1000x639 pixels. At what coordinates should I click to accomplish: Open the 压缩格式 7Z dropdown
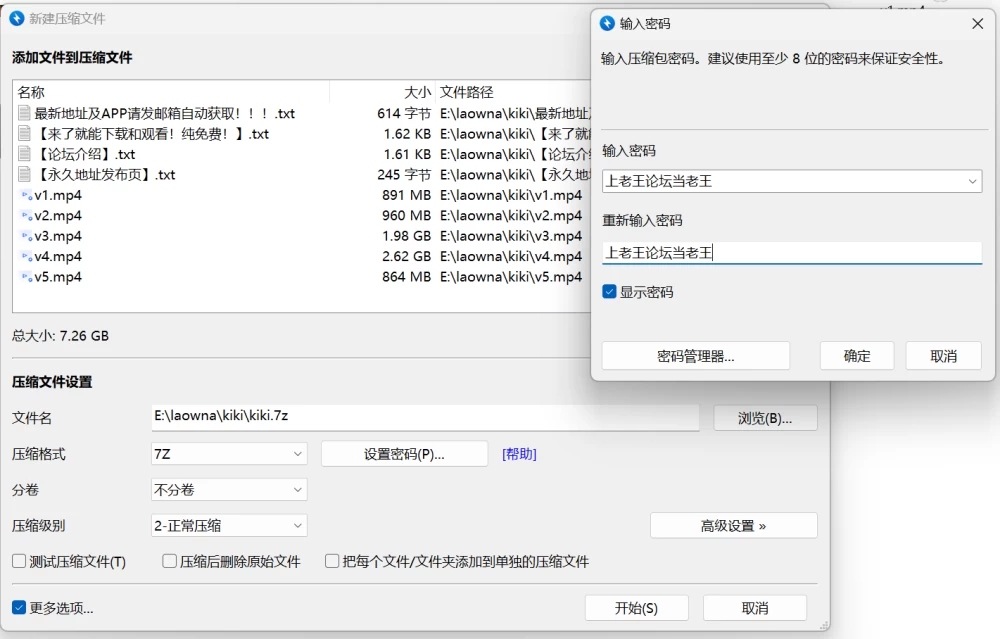pyautogui.click(x=229, y=454)
